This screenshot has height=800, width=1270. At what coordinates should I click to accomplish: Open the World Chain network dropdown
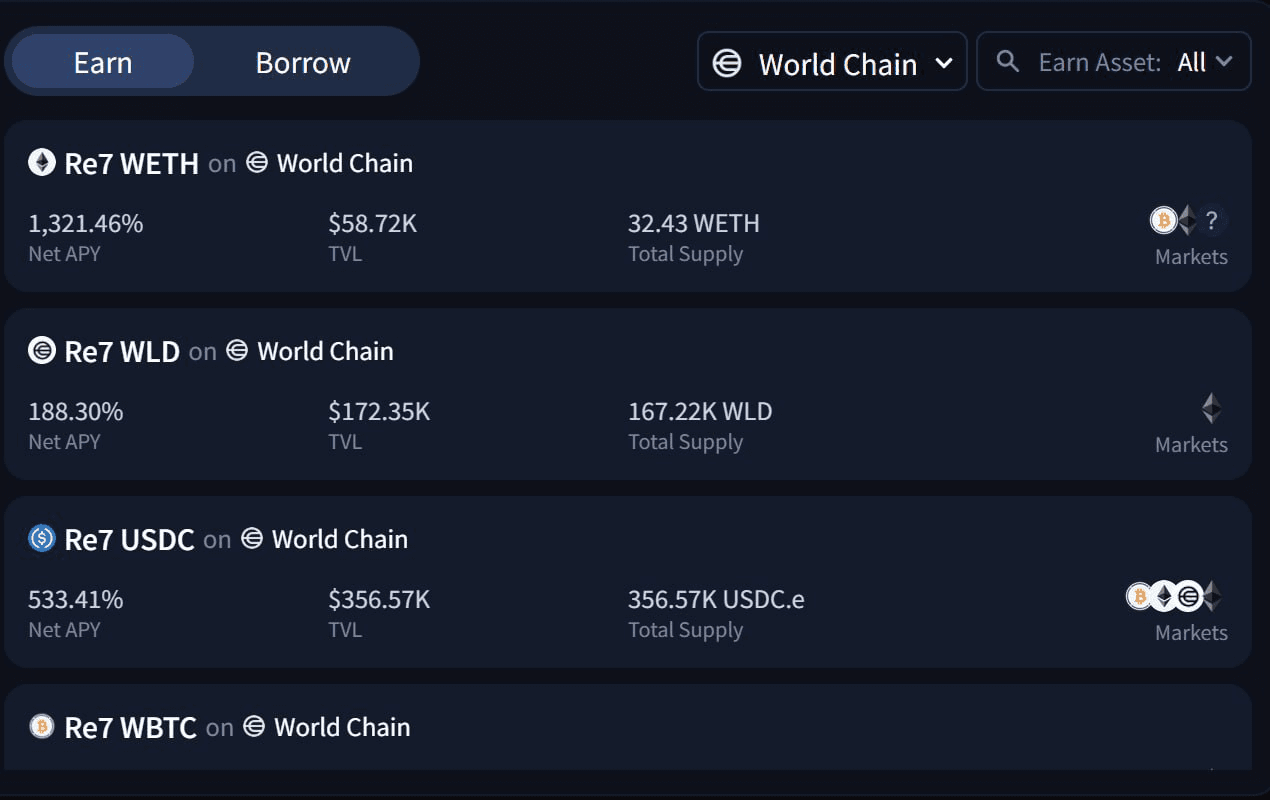(832, 62)
